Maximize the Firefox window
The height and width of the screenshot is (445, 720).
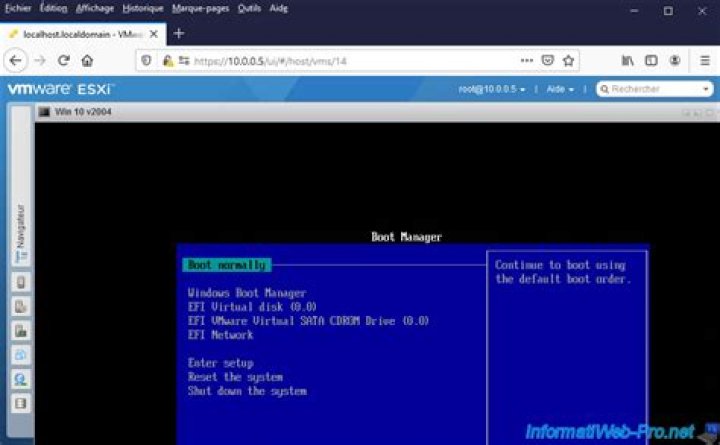pos(668,11)
